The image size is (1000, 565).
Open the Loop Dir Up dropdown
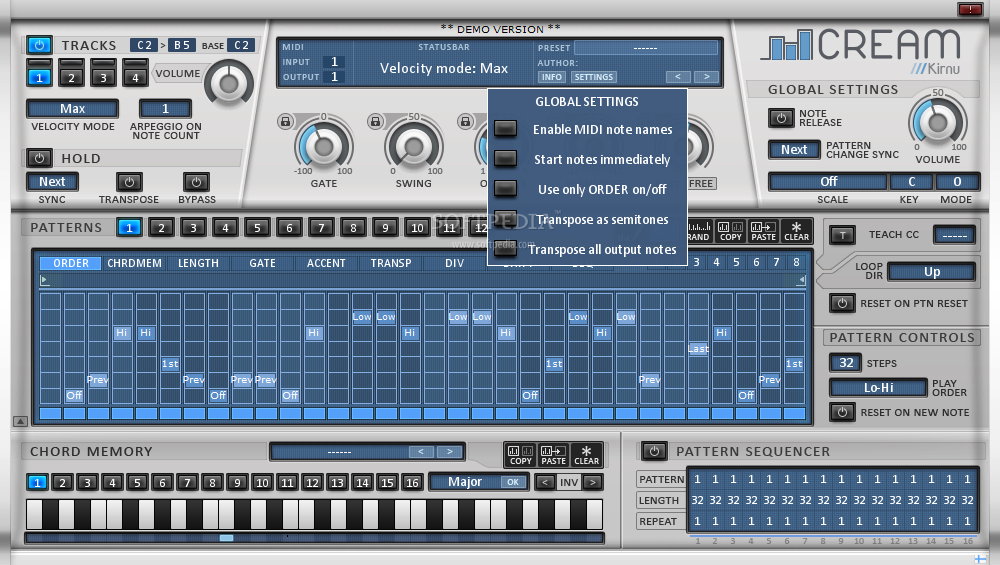932,272
